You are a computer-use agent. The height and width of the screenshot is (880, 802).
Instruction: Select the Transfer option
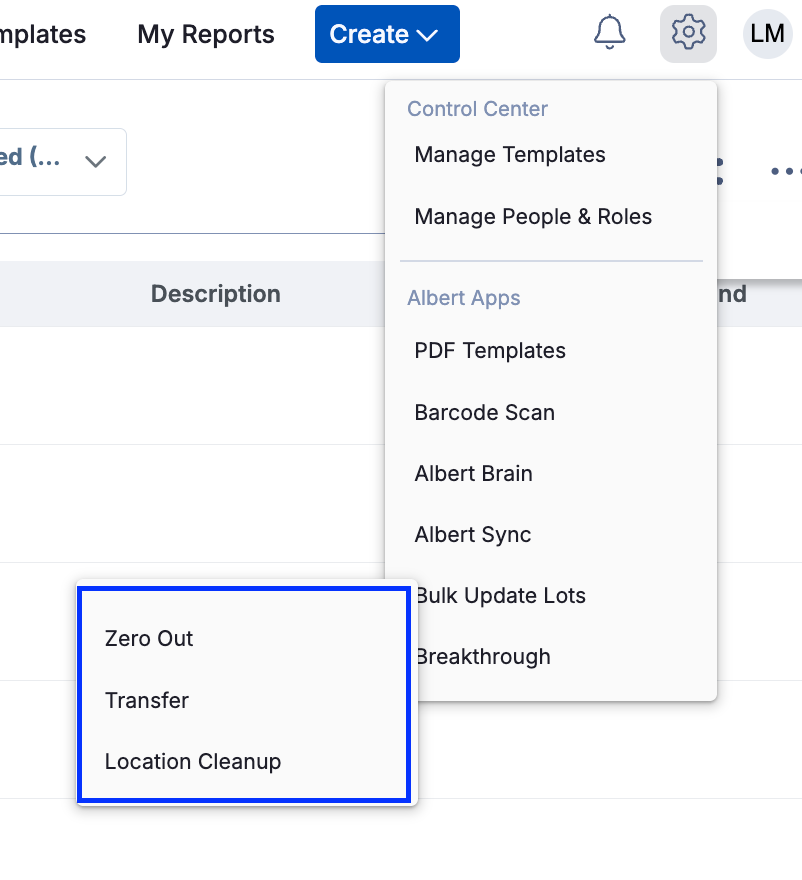pyautogui.click(x=147, y=701)
